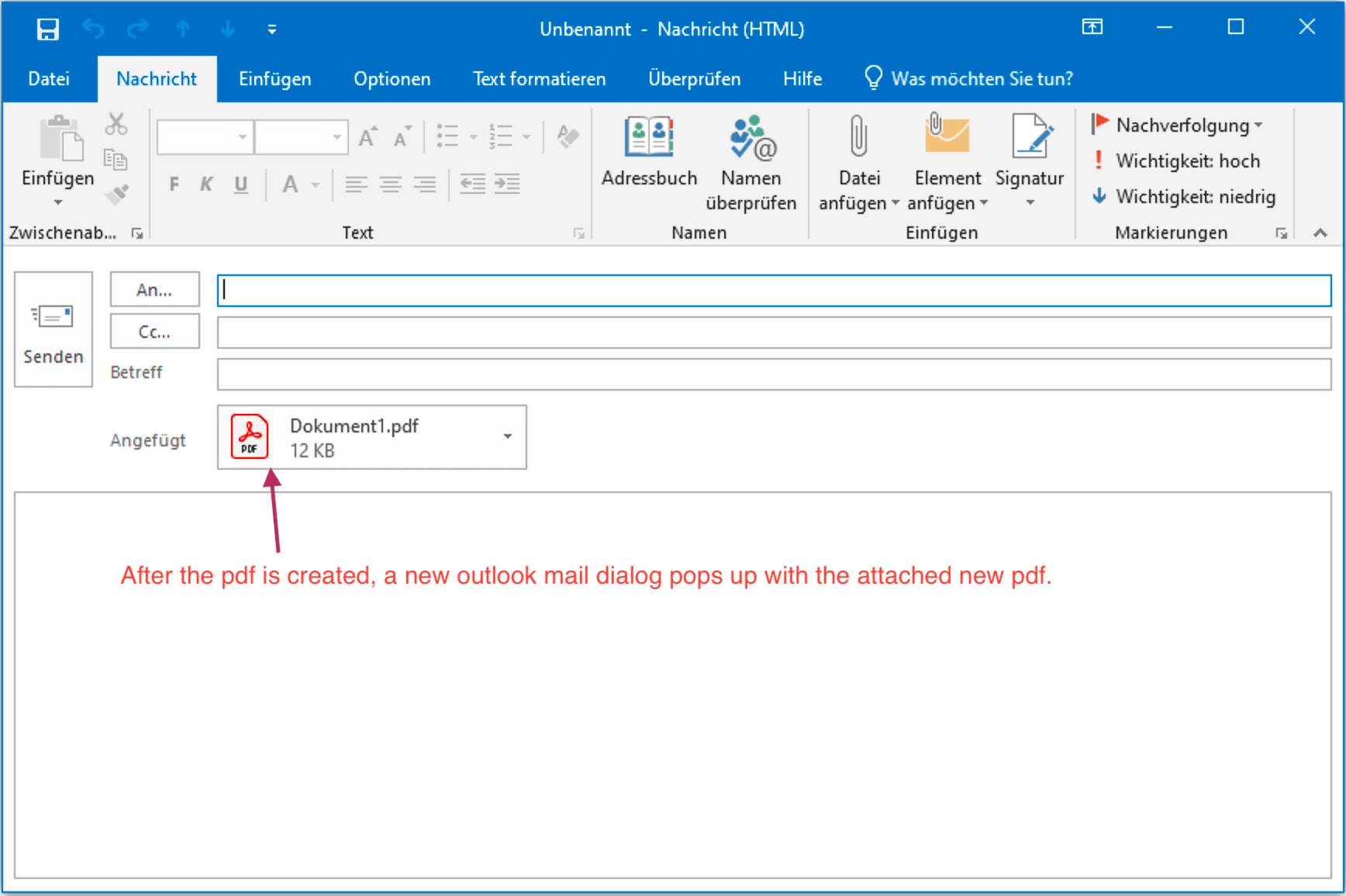The height and width of the screenshot is (896, 1346).
Task: Cut selection with the scissors icon
Action: pos(116,124)
